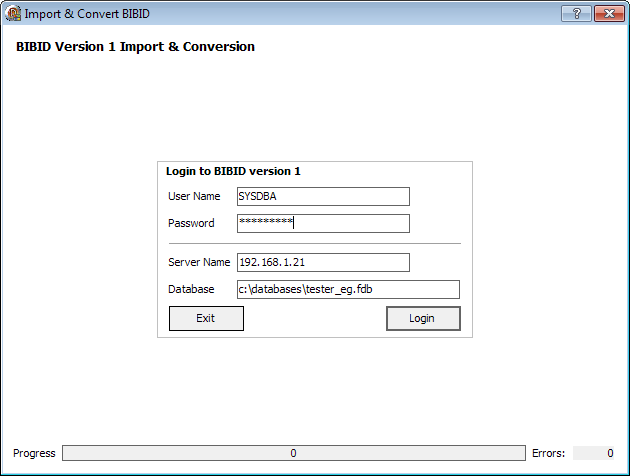The width and height of the screenshot is (630, 476).
Task: Click the question mark help button
Action: [x=576, y=14]
